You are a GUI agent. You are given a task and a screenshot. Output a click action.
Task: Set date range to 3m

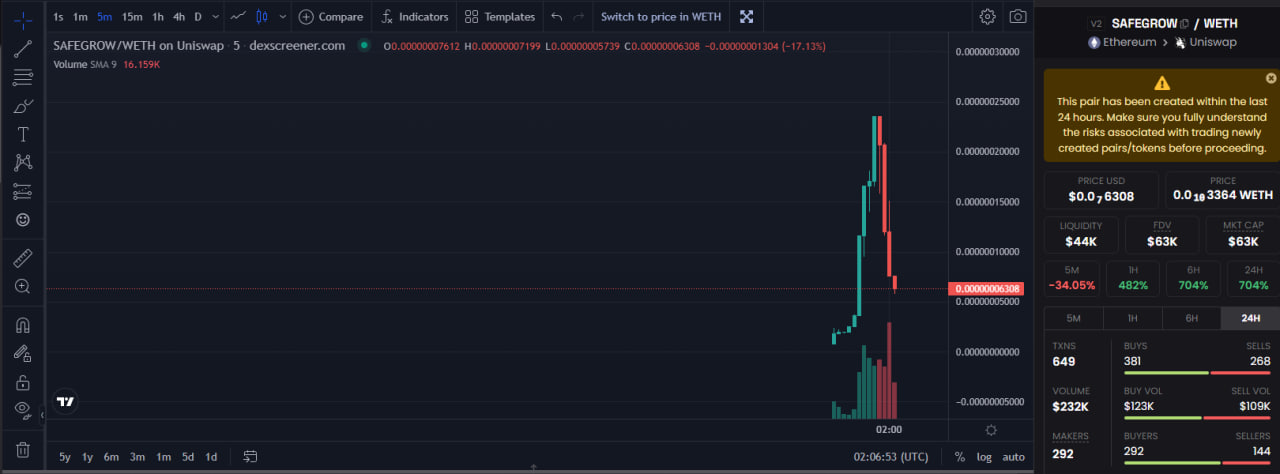pyautogui.click(x=137, y=457)
